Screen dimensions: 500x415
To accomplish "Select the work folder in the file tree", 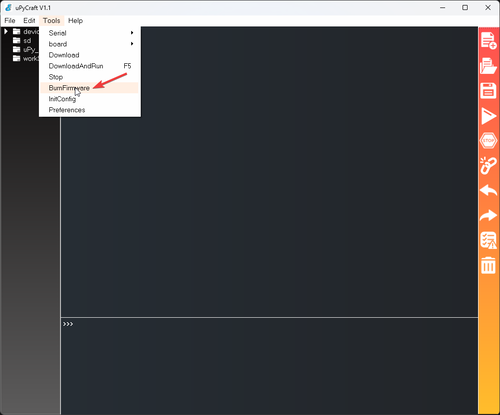I will (26, 59).
